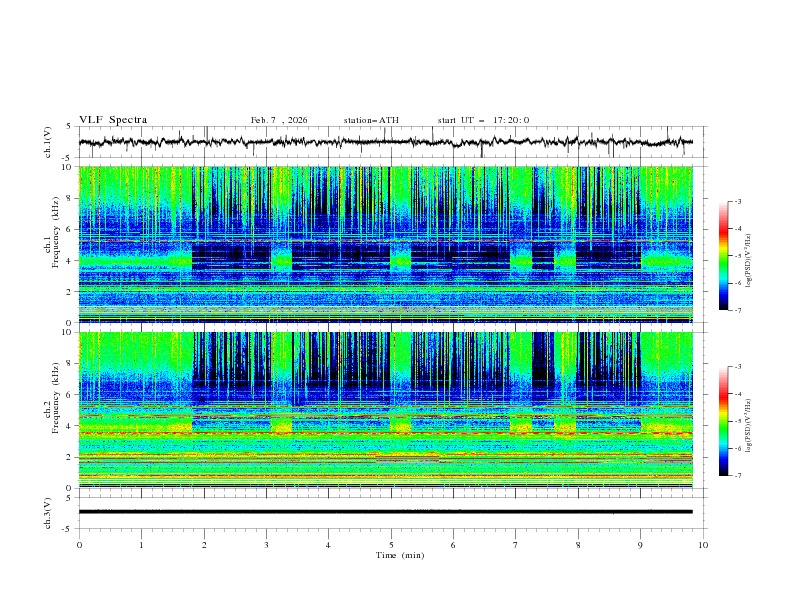Click the ch.2 colorbar "log(PSD)(V²/Hz)" label

click(x=748, y=426)
